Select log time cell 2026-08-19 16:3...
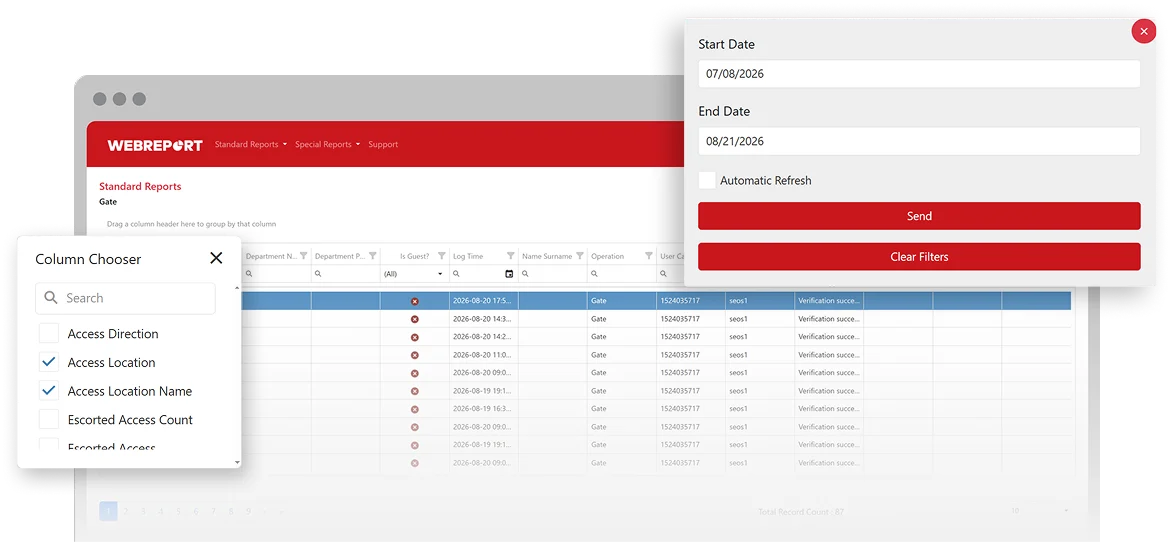Screen dimensions: 1172x542 click(482, 409)
